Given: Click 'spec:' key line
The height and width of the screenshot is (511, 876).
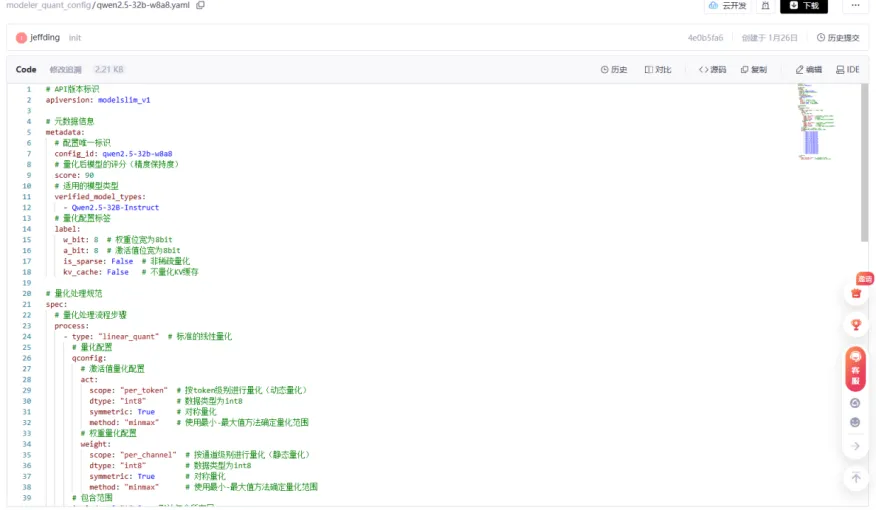Looking at the screenshot, I should click(x=56, y=304).
